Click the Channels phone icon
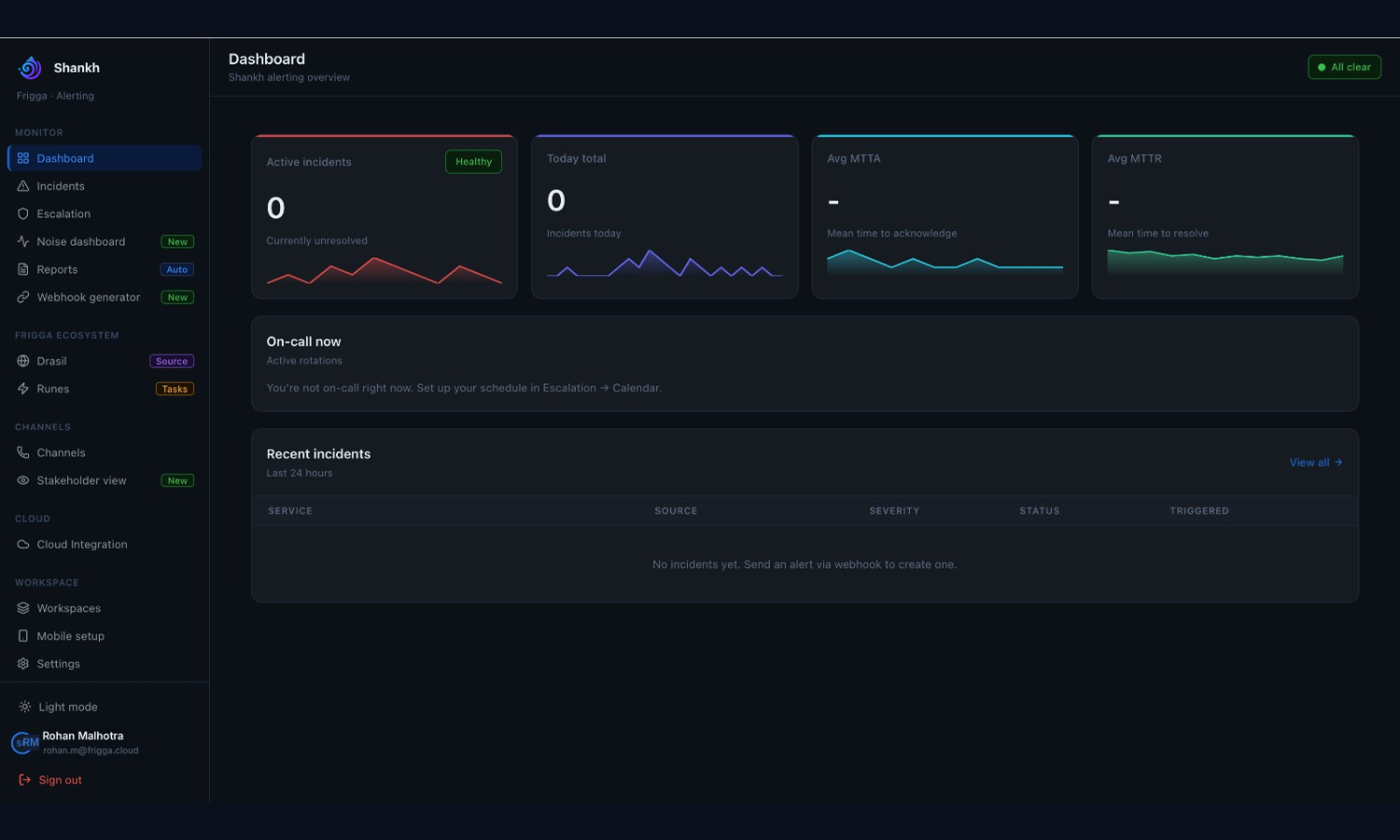 23,453
